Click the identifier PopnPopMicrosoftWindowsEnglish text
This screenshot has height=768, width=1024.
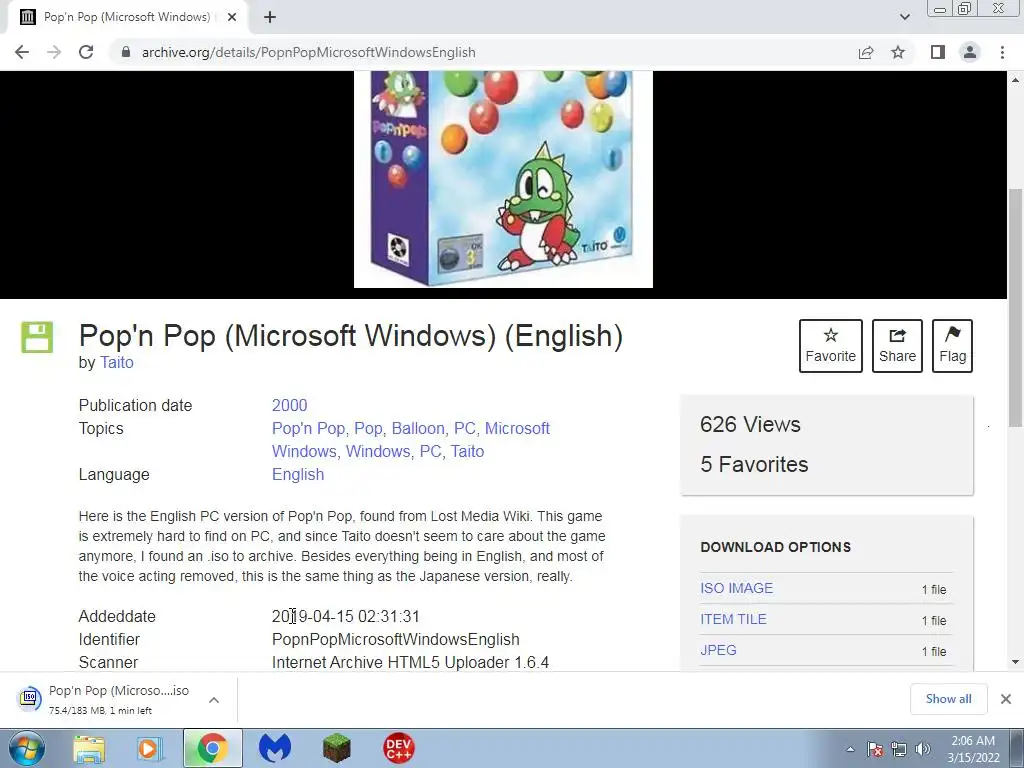pos(396,639)
